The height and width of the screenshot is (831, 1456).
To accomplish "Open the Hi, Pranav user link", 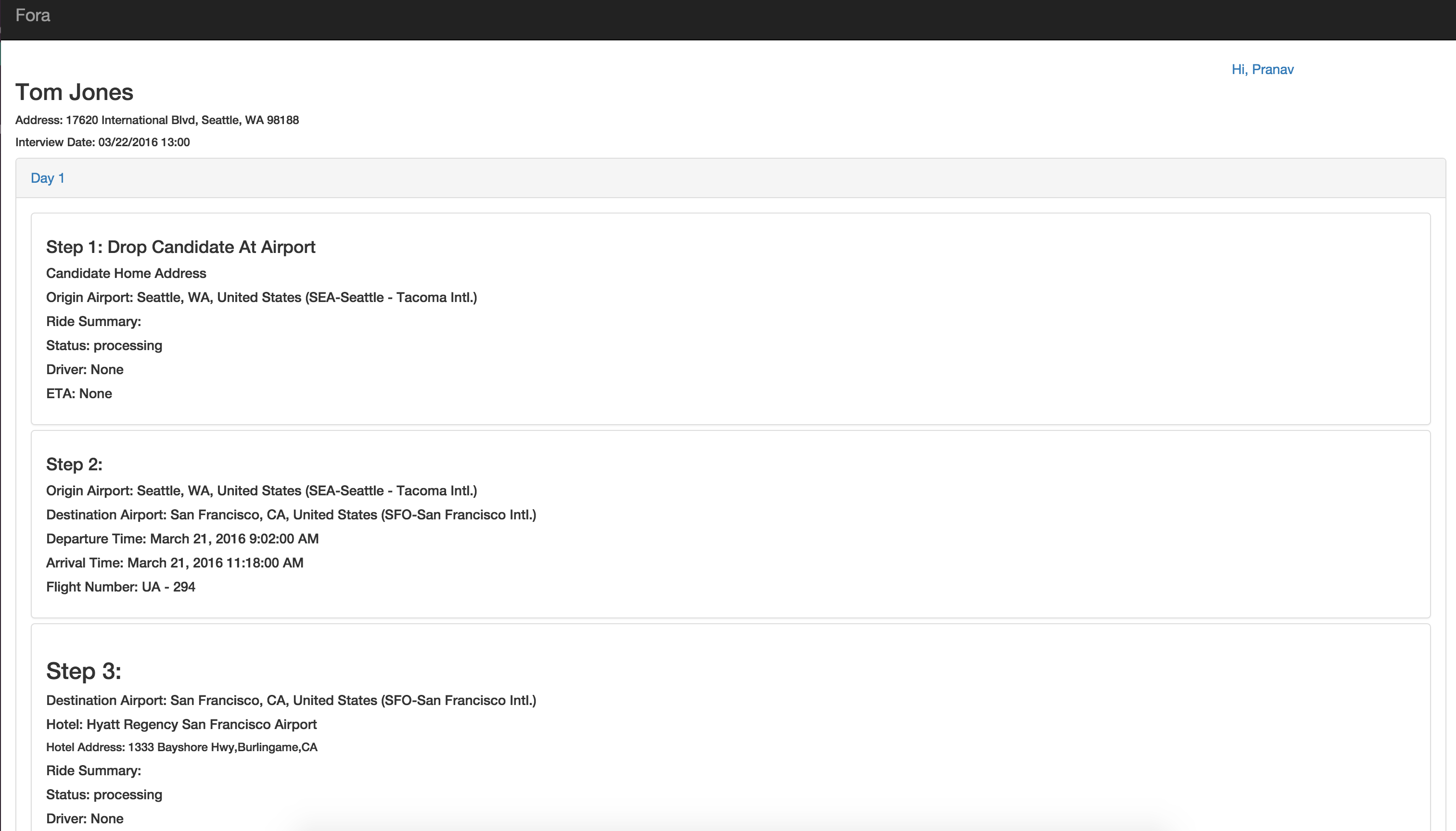I will pyautogui.click(x=1262, y=70).
